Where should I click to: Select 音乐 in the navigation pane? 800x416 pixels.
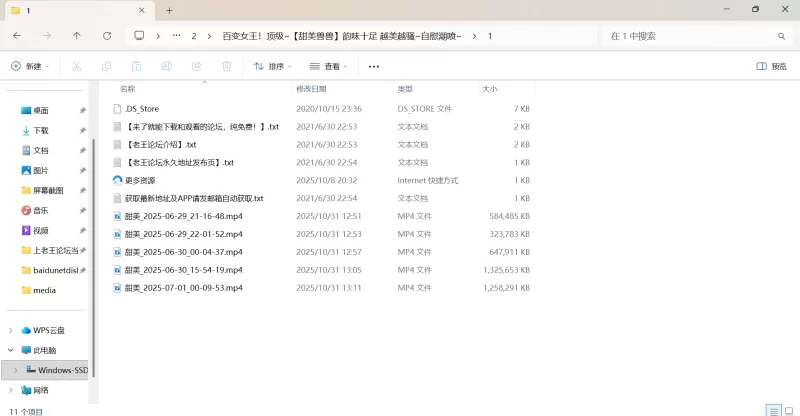point(40,210)
